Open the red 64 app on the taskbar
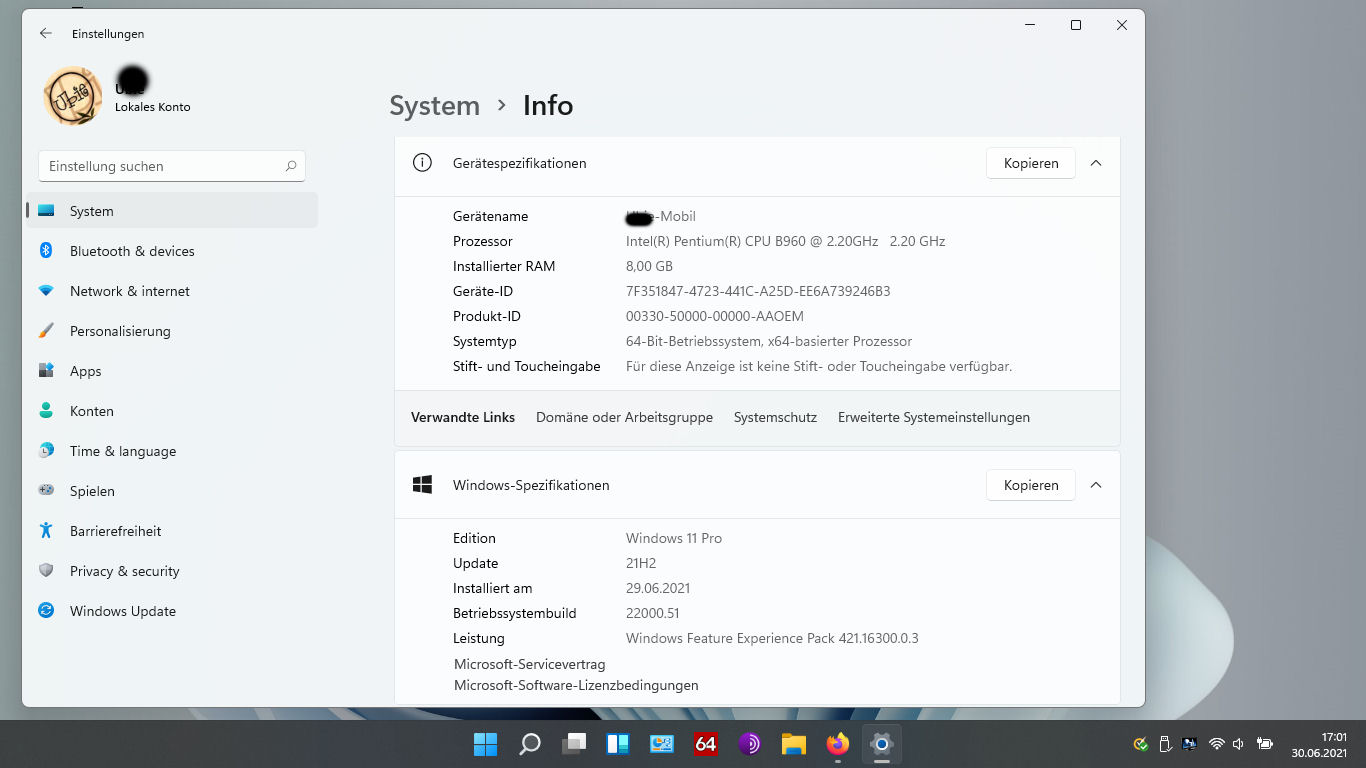The height and width of the screenshot is (768, 1366). pos(706,744)
